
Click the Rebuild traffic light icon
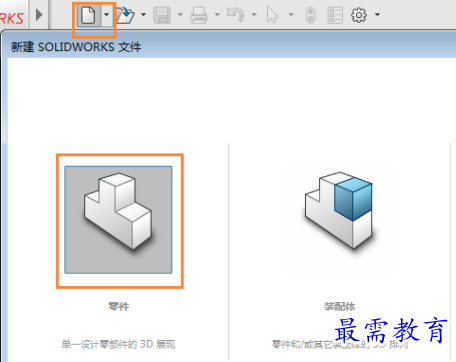[311, 15]
